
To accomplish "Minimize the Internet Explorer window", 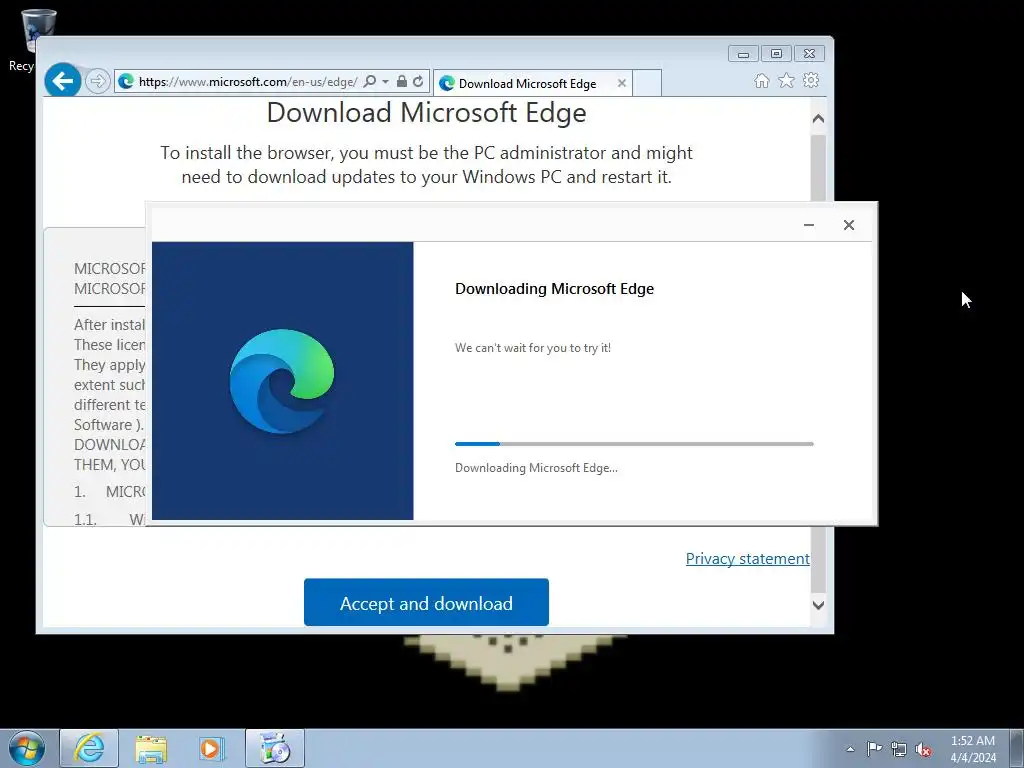I will 743,54.
